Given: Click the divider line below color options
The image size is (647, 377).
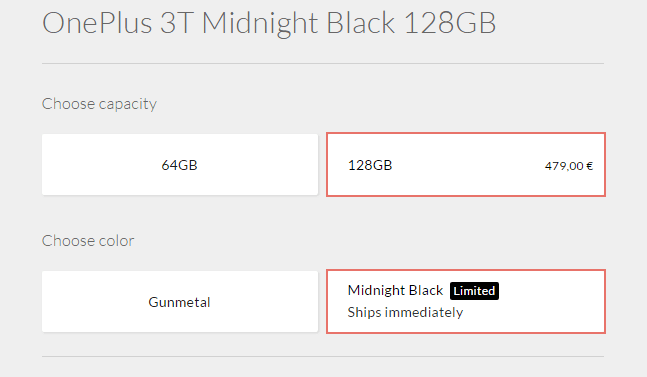Looking at the screenshot, I should tap(323, 356).
